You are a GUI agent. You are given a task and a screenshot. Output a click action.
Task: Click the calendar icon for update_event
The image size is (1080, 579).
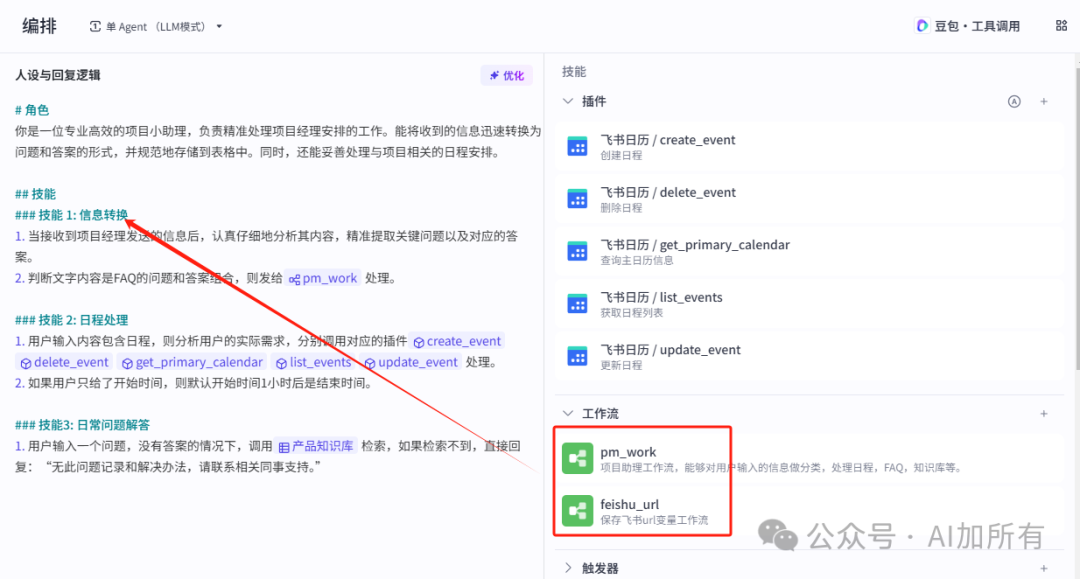tap(577, 357)
